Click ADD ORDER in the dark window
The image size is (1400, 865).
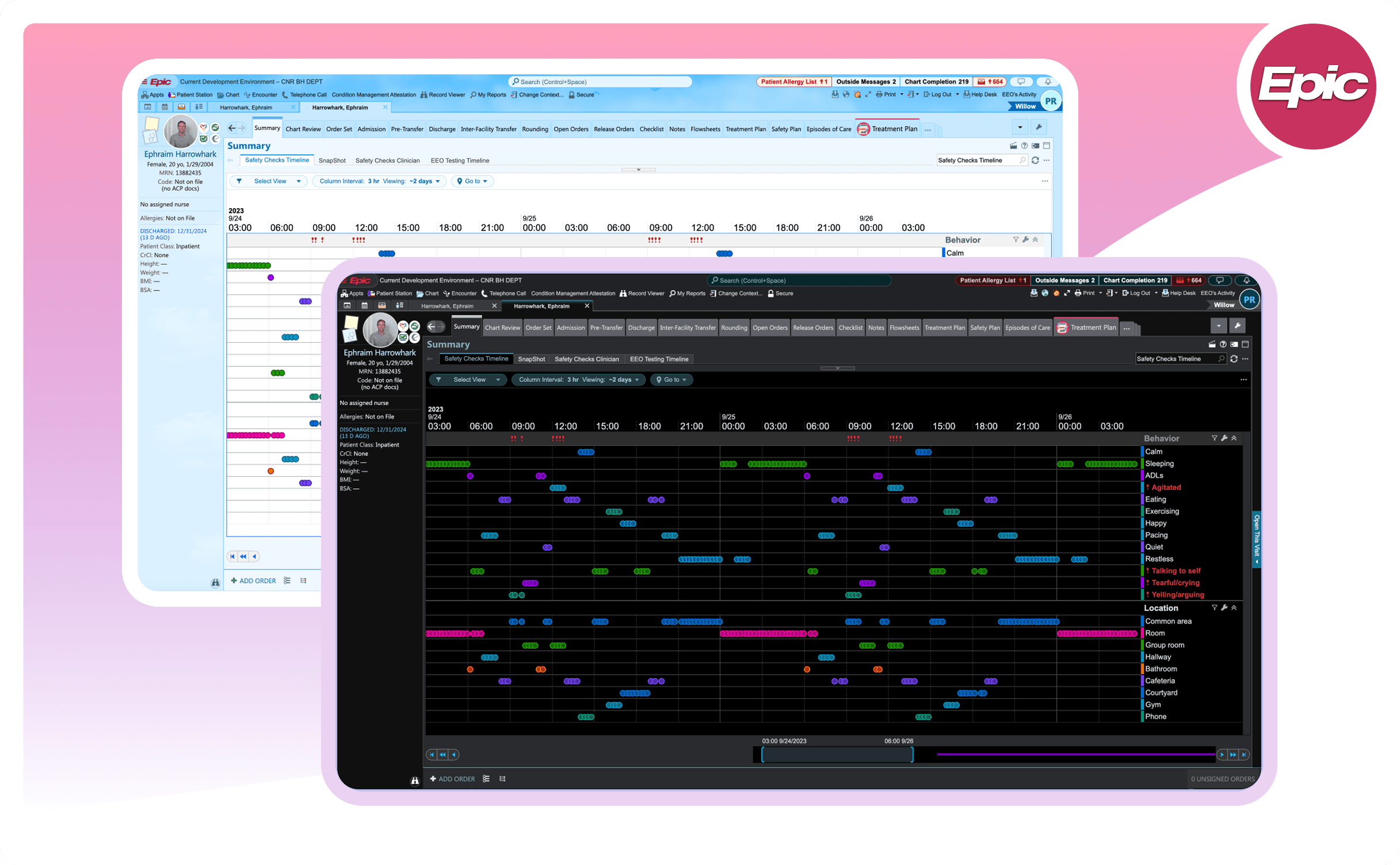point(453,779)
